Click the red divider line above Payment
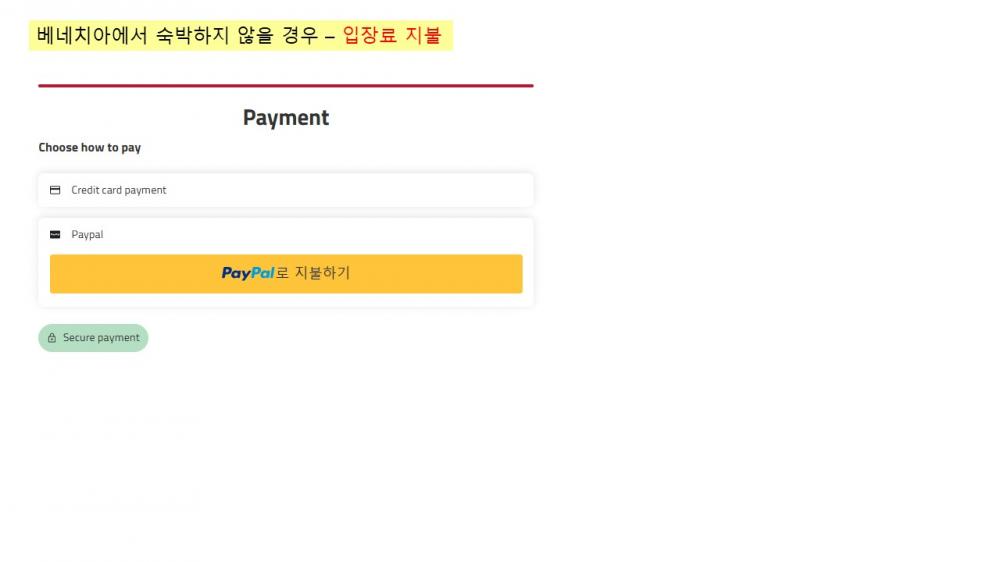 tap(286, 85)
